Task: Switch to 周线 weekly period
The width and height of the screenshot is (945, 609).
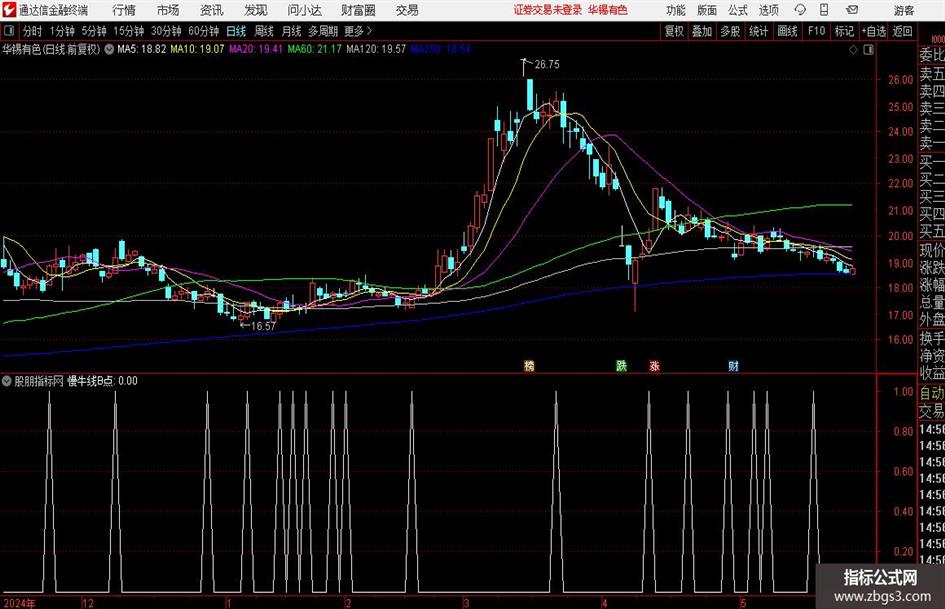Action: click(264, 31)
